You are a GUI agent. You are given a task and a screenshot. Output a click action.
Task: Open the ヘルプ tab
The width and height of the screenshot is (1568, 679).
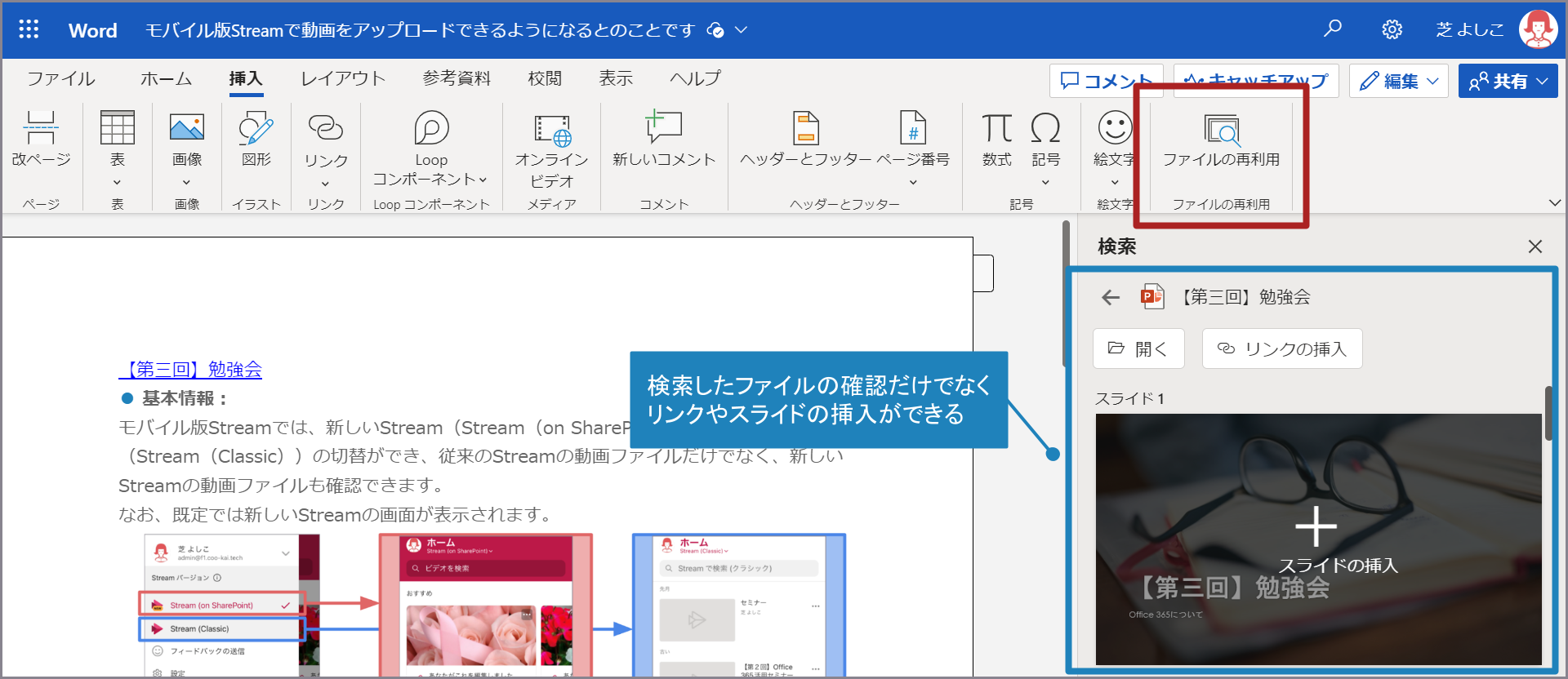(696, 78)
